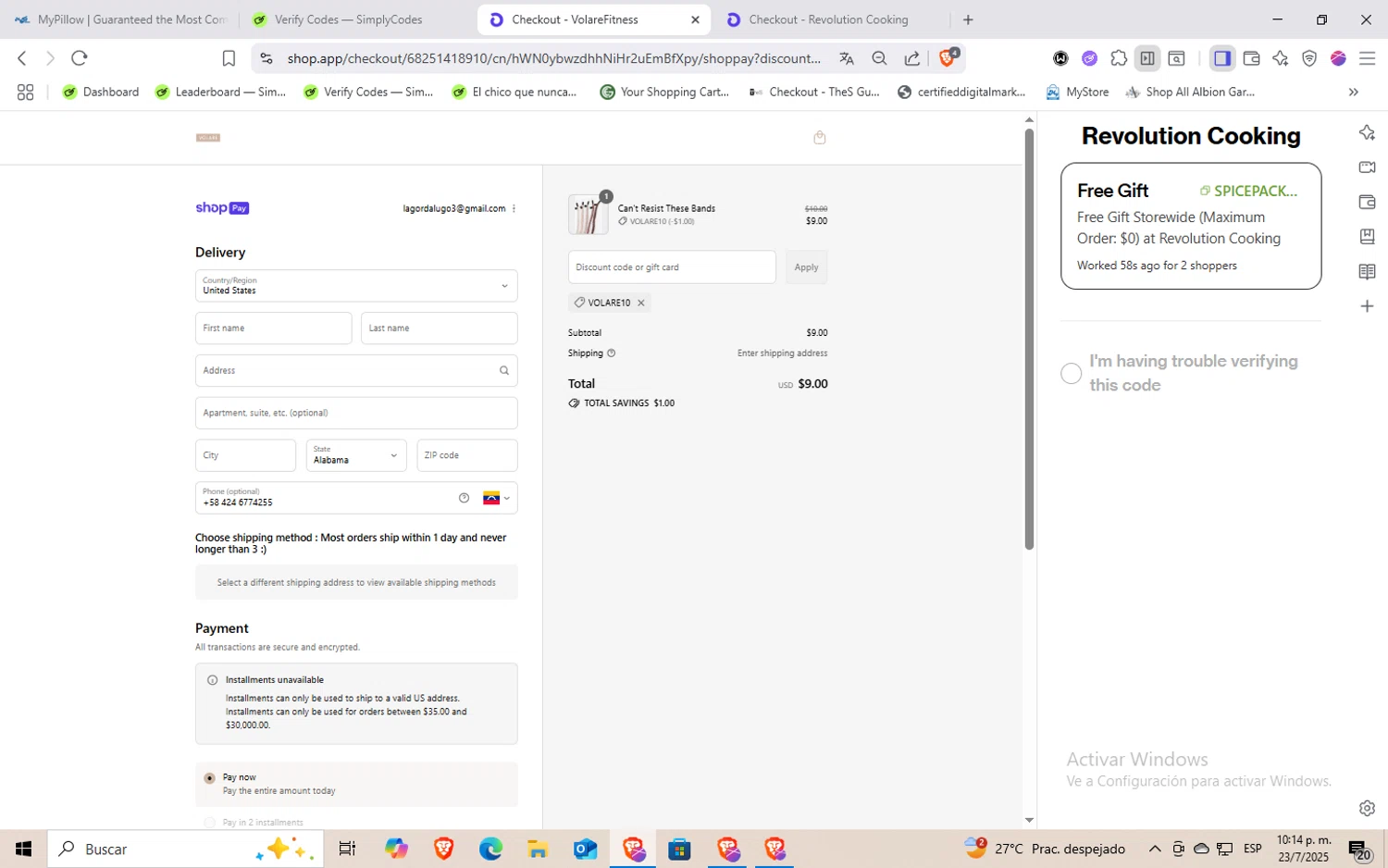
Task: Open the phone country flag dropdown
Action: click(497, 498)
